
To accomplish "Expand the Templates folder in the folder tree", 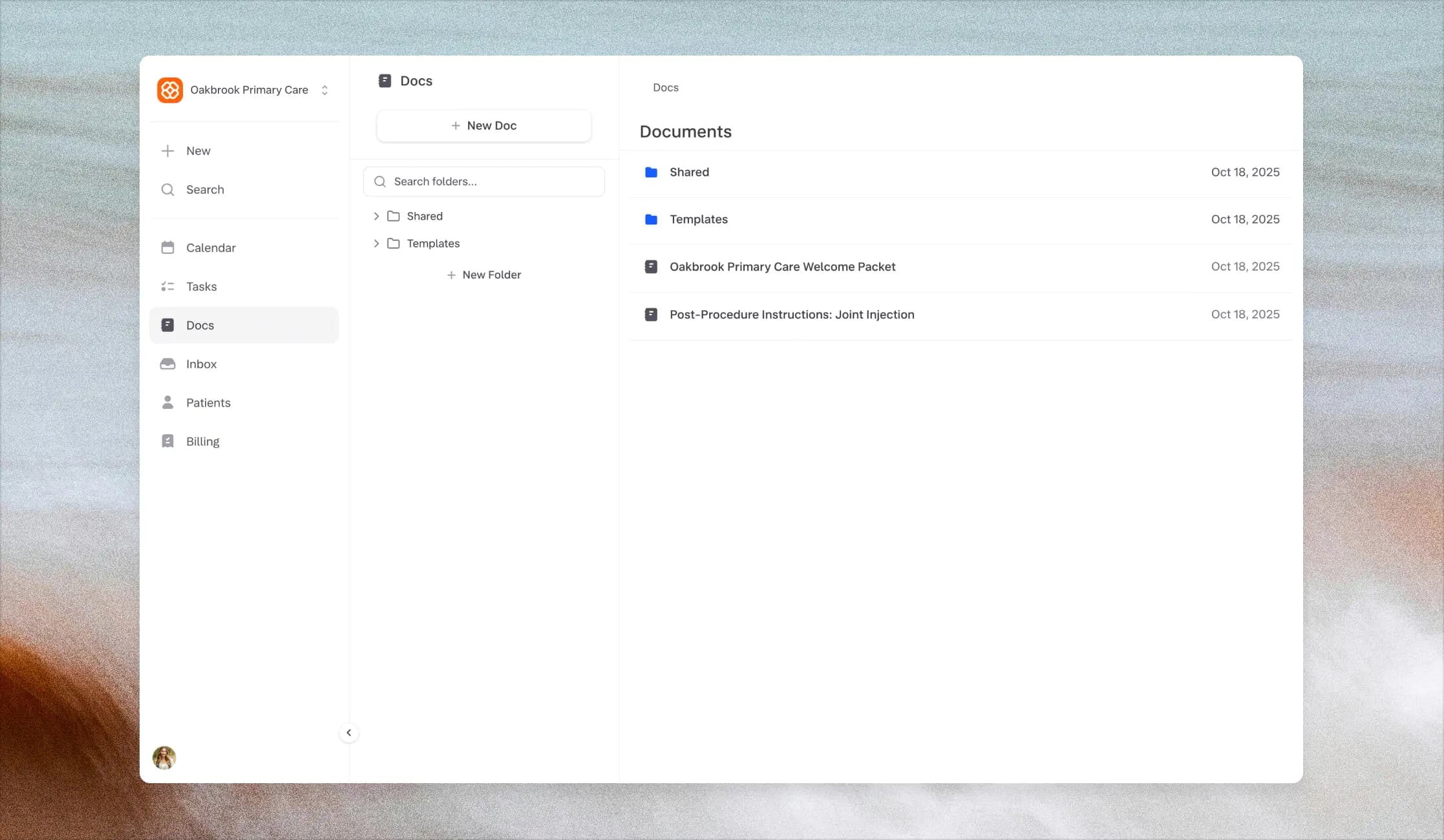I will (x=377, y=243).
